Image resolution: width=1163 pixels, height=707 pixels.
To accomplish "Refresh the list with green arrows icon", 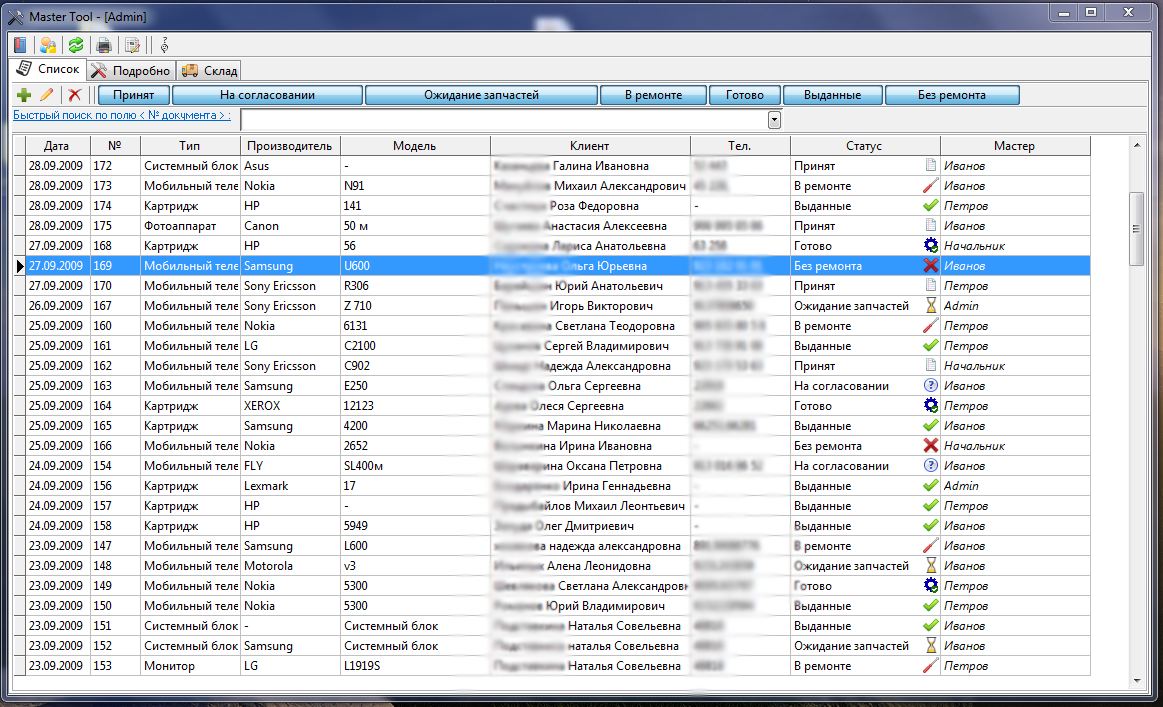I will pyautogui.click(x=76, y=45).
